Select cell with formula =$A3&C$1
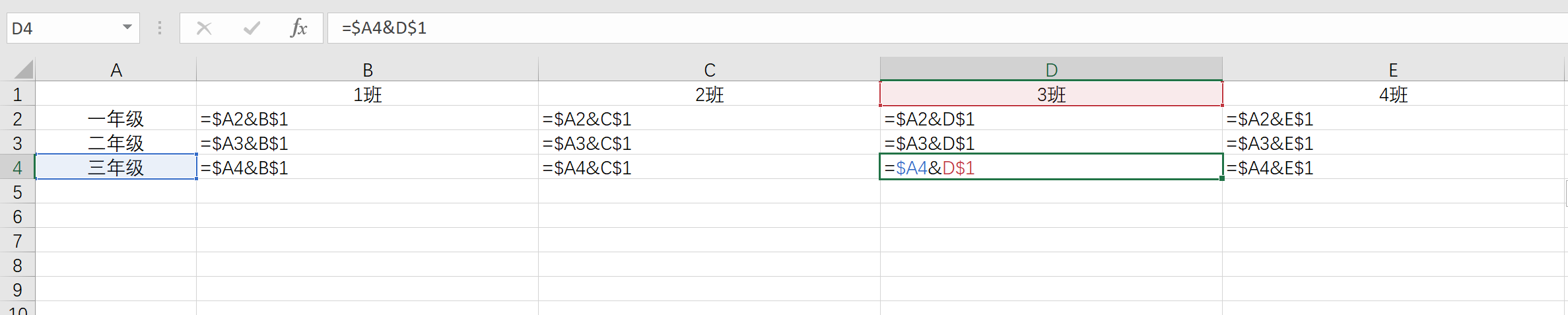1568x315 pixels. click(x=710, y=143)
